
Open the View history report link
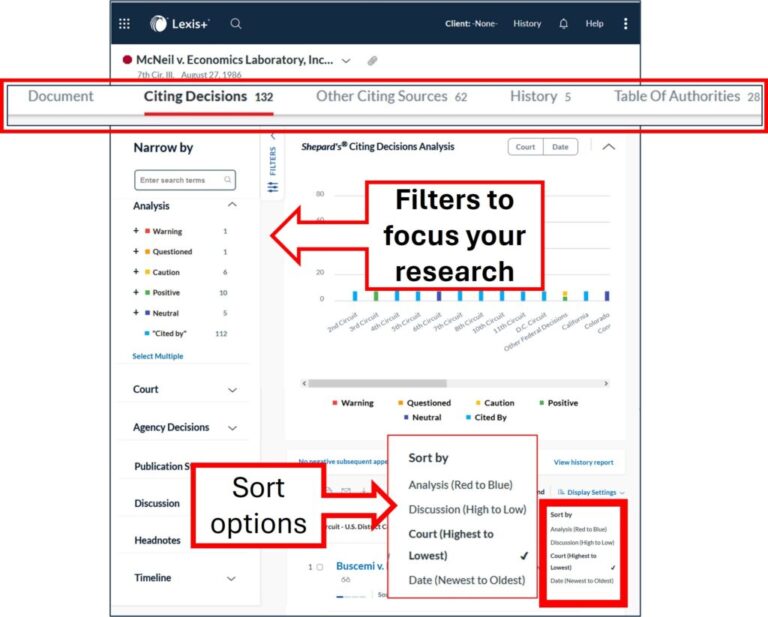click(x=583, y=462)
